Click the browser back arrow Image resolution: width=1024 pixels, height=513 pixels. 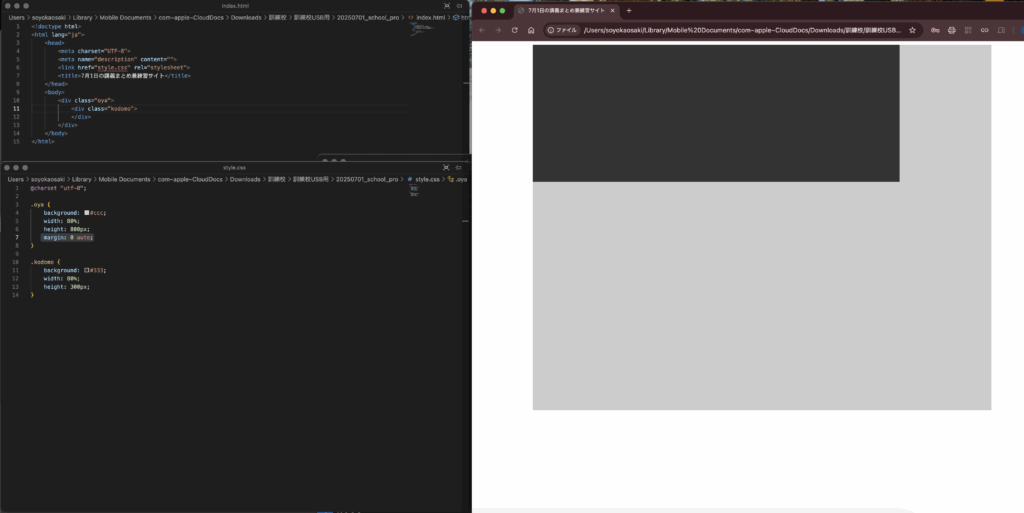point(482,30)
